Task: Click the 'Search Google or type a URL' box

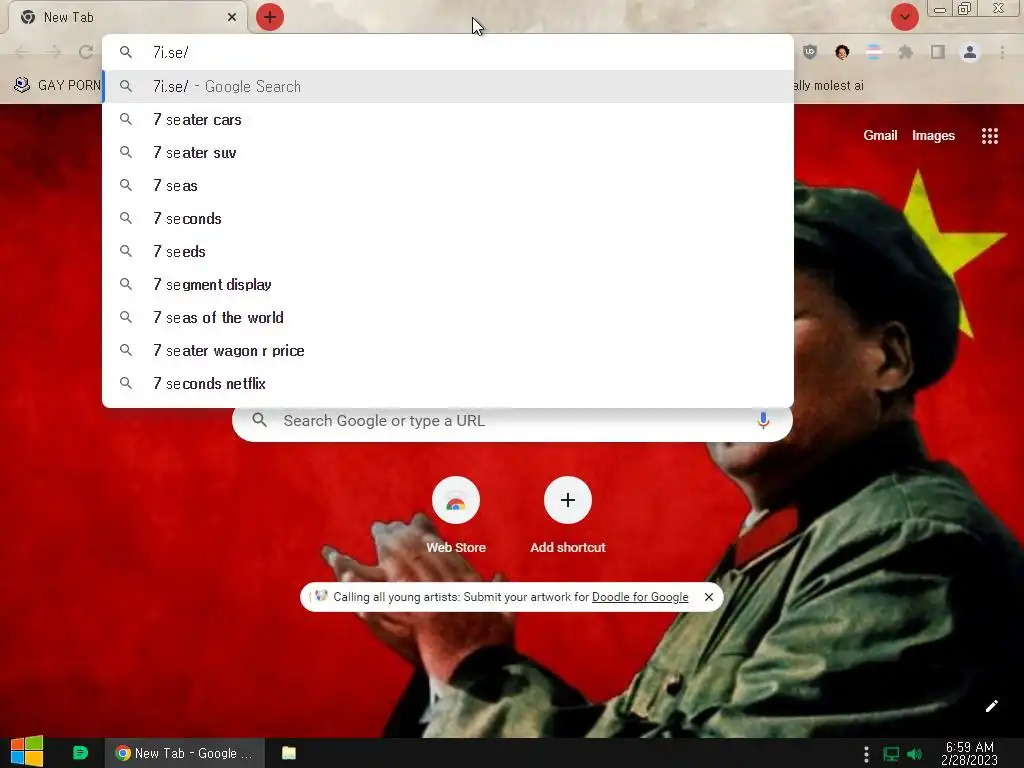Action: pyautogui.click(x=512, y=421)
